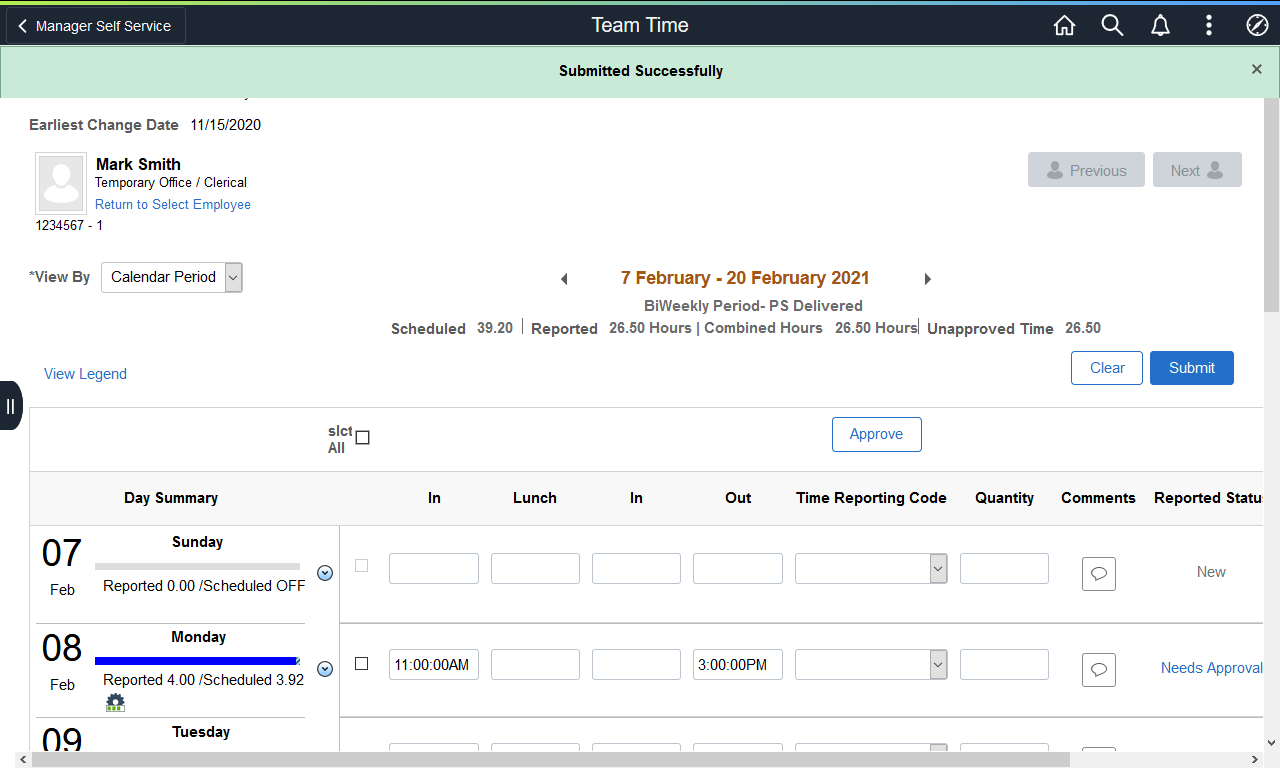This screenshot has height=768, width=1280.
Task: Open the Home icon in header
Action: (x=1064, y=26)
